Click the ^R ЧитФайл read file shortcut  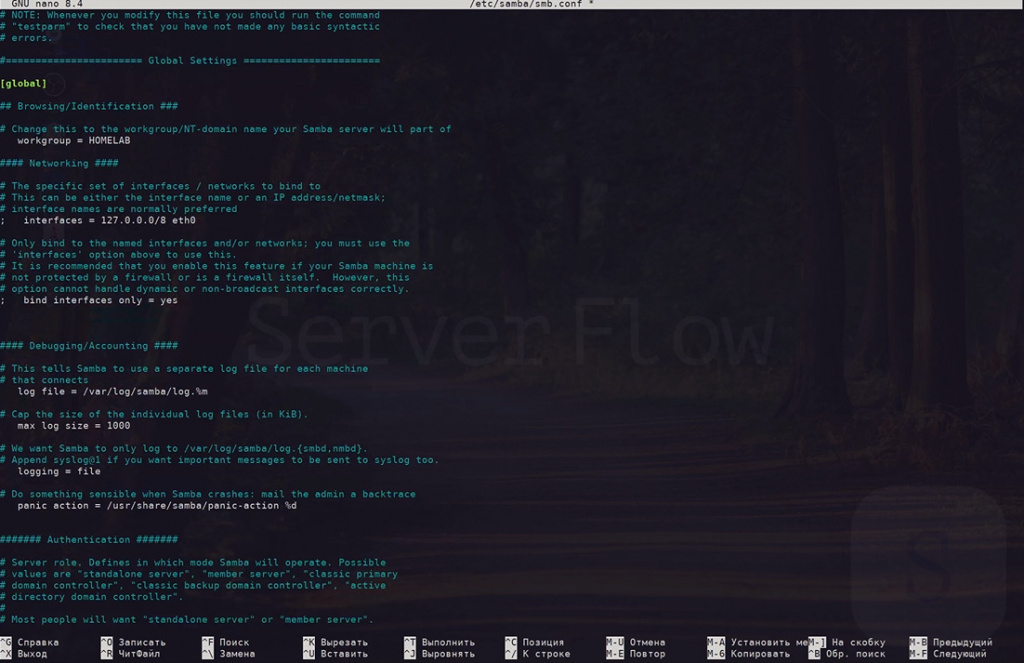click(130, 654)
